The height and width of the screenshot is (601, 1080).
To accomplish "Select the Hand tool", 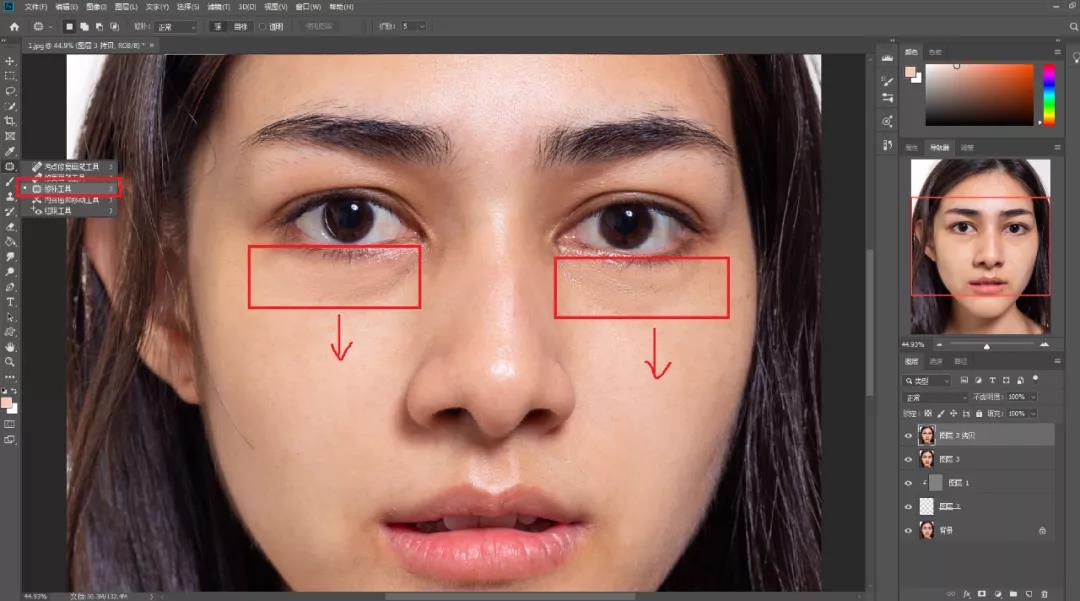I will pos(10,346).
